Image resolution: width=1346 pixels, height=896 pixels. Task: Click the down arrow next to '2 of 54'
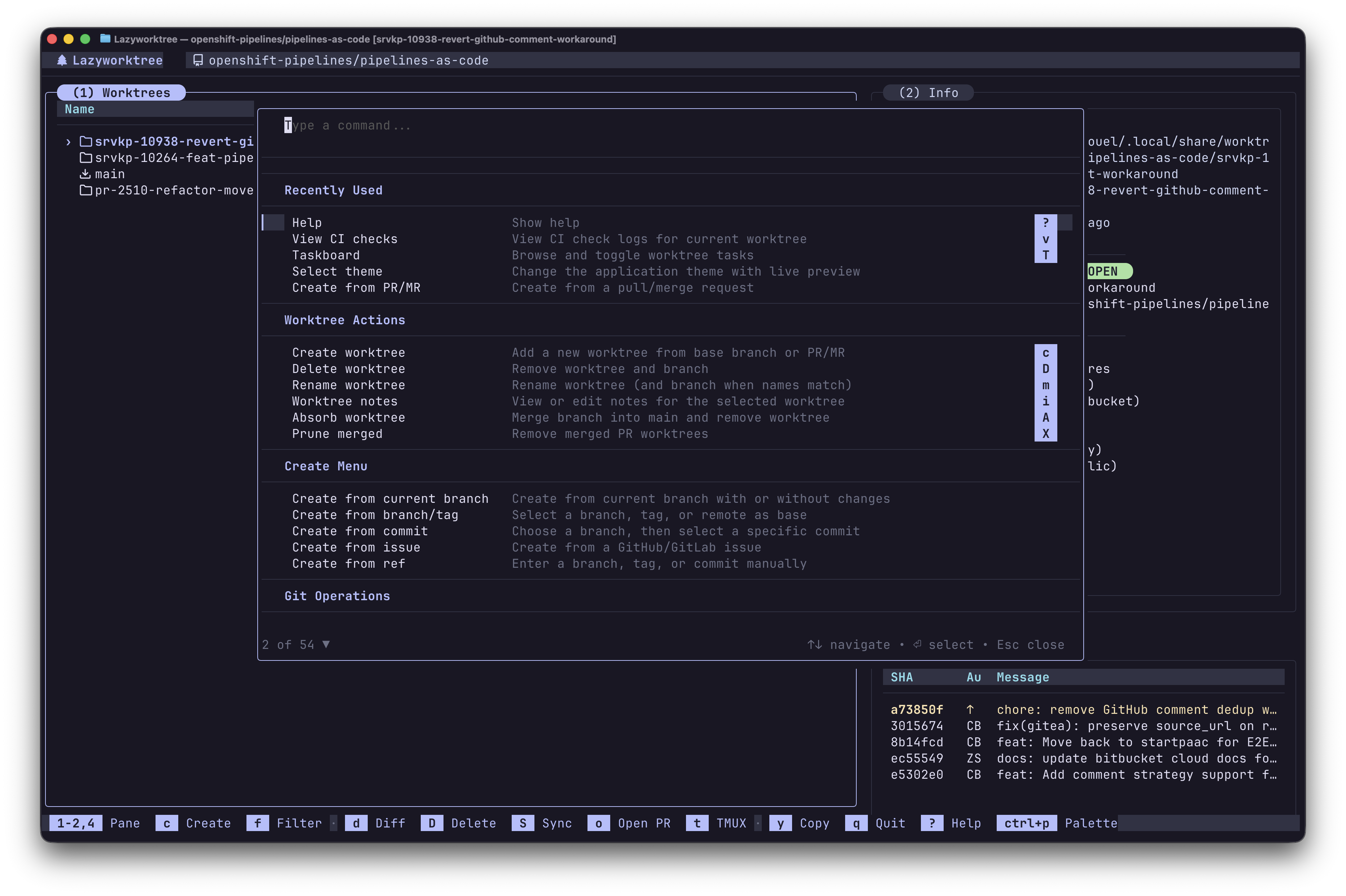326,644
